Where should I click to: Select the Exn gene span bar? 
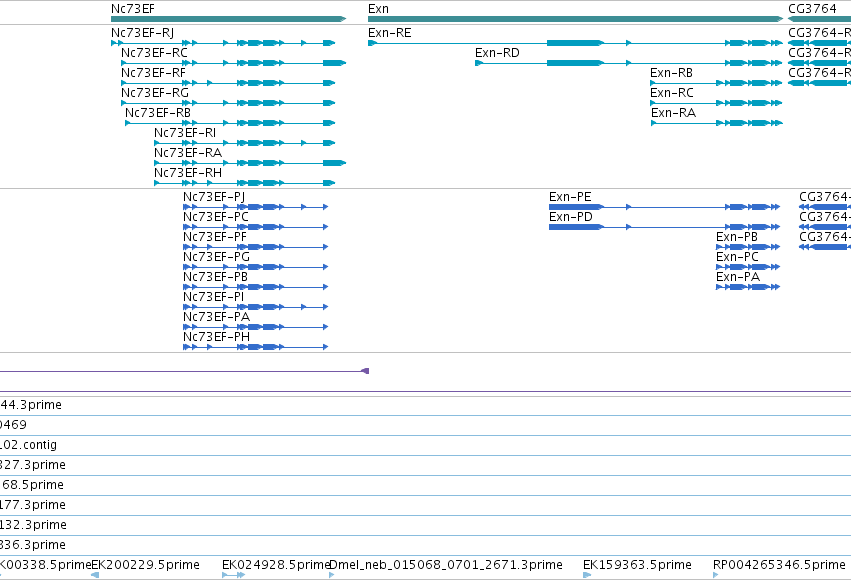[575, 19]
